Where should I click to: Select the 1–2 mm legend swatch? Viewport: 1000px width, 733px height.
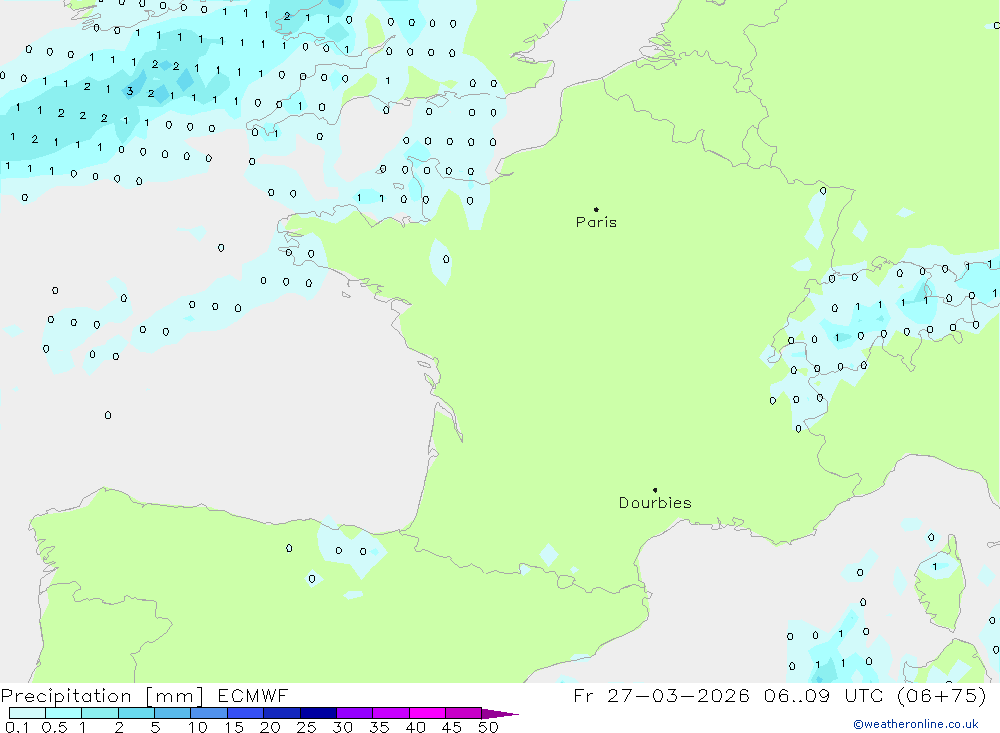[x=100, y=713]
